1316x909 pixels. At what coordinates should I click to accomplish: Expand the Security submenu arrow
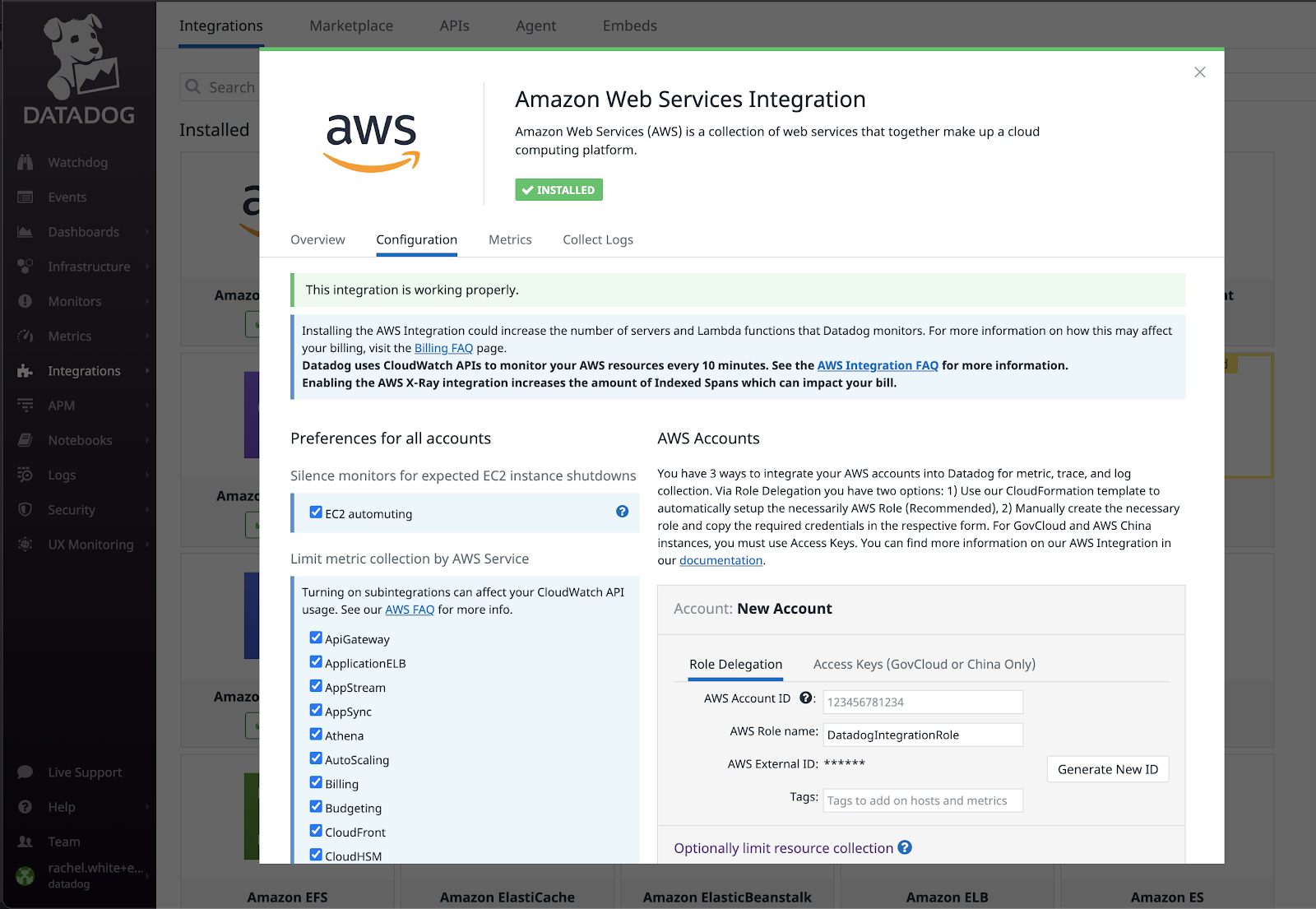click(147, 509)
